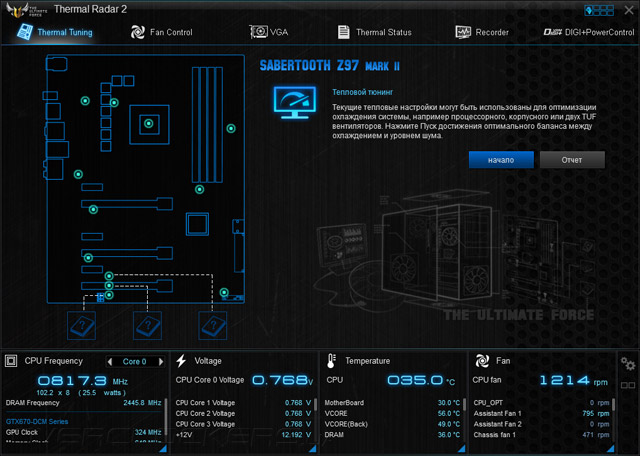Click the CPU_OPT fan row
640x456 pixels.
tap(541, 403)
